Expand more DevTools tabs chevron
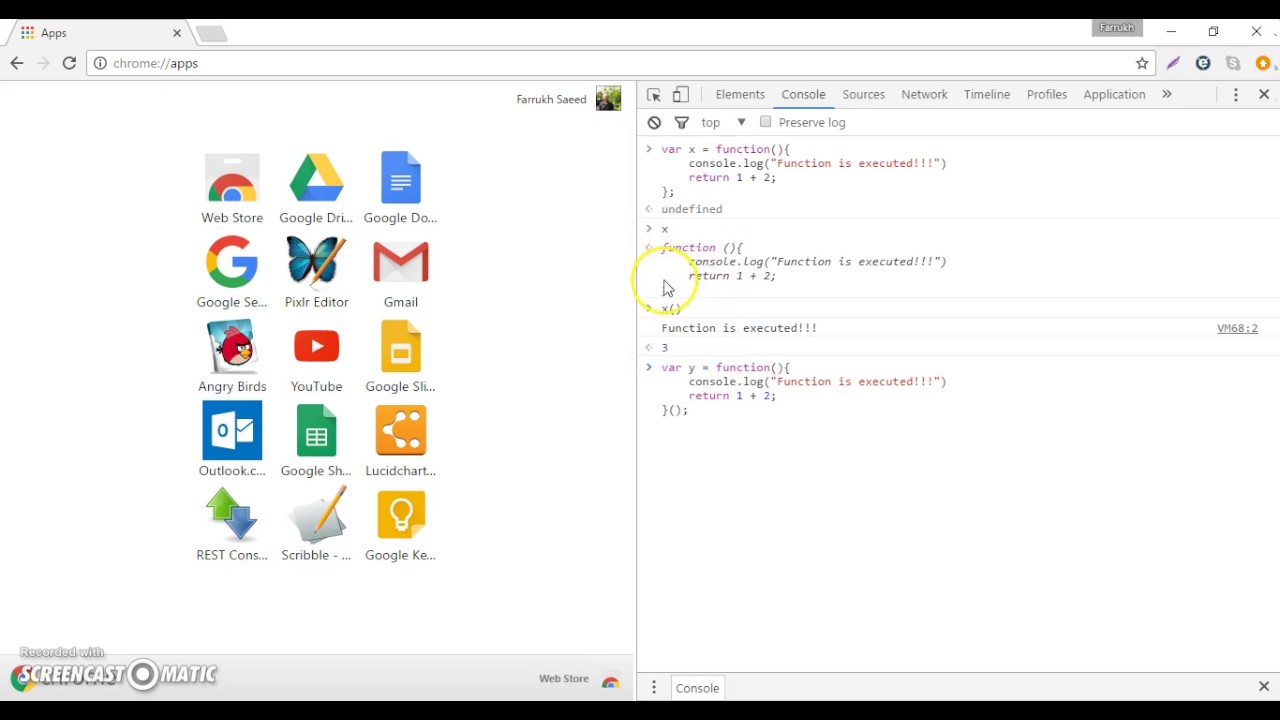The height and width of the screenshot is (720, 1280). click(1166, 94)
